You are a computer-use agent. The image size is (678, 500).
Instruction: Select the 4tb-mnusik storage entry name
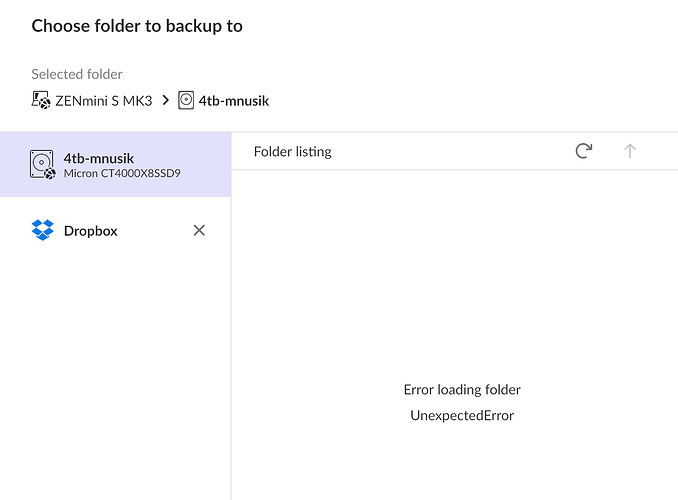(x=99, y=157)
